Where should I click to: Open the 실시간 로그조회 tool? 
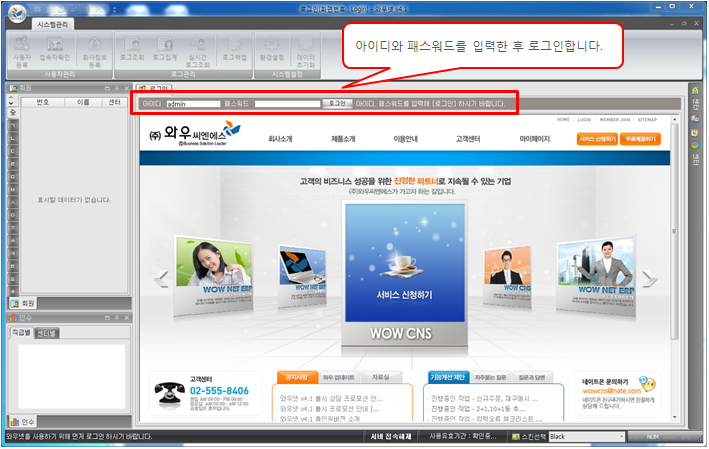(x=198, y=49)
